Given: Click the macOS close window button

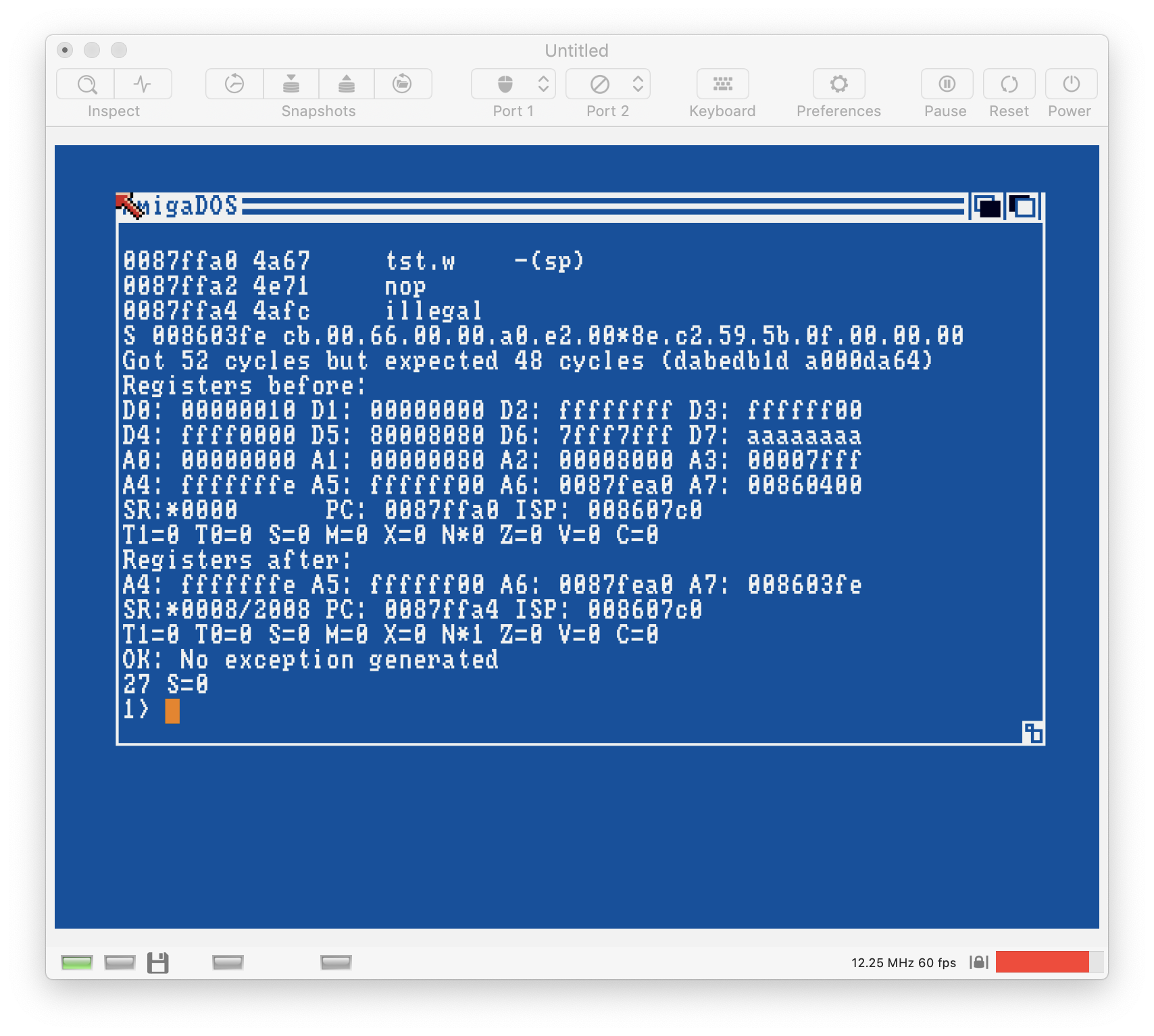Looking at the screenshot, I should tap(65, 50).
